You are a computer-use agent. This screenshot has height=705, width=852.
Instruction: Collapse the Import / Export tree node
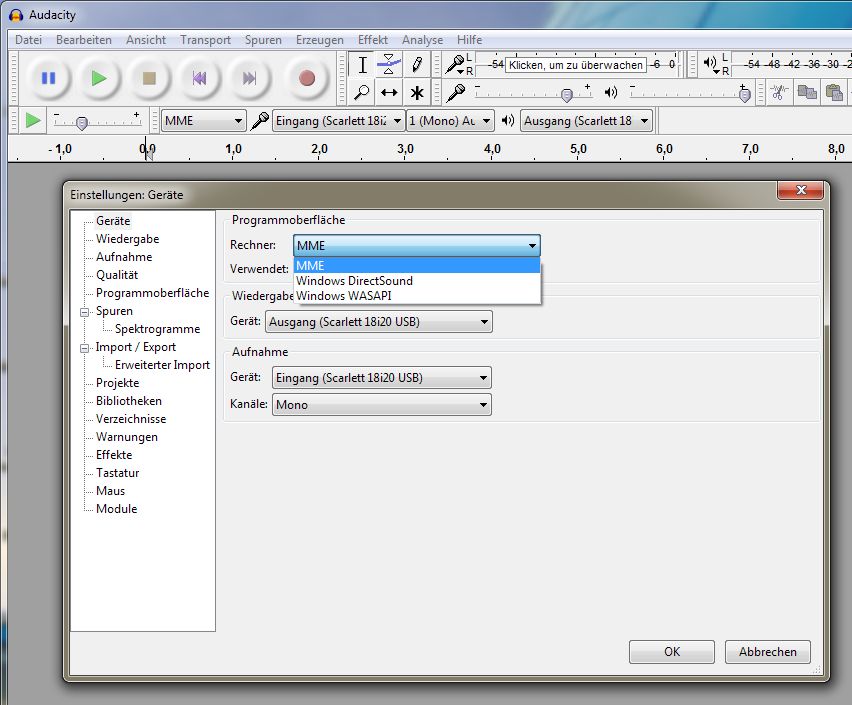(84, 348)
